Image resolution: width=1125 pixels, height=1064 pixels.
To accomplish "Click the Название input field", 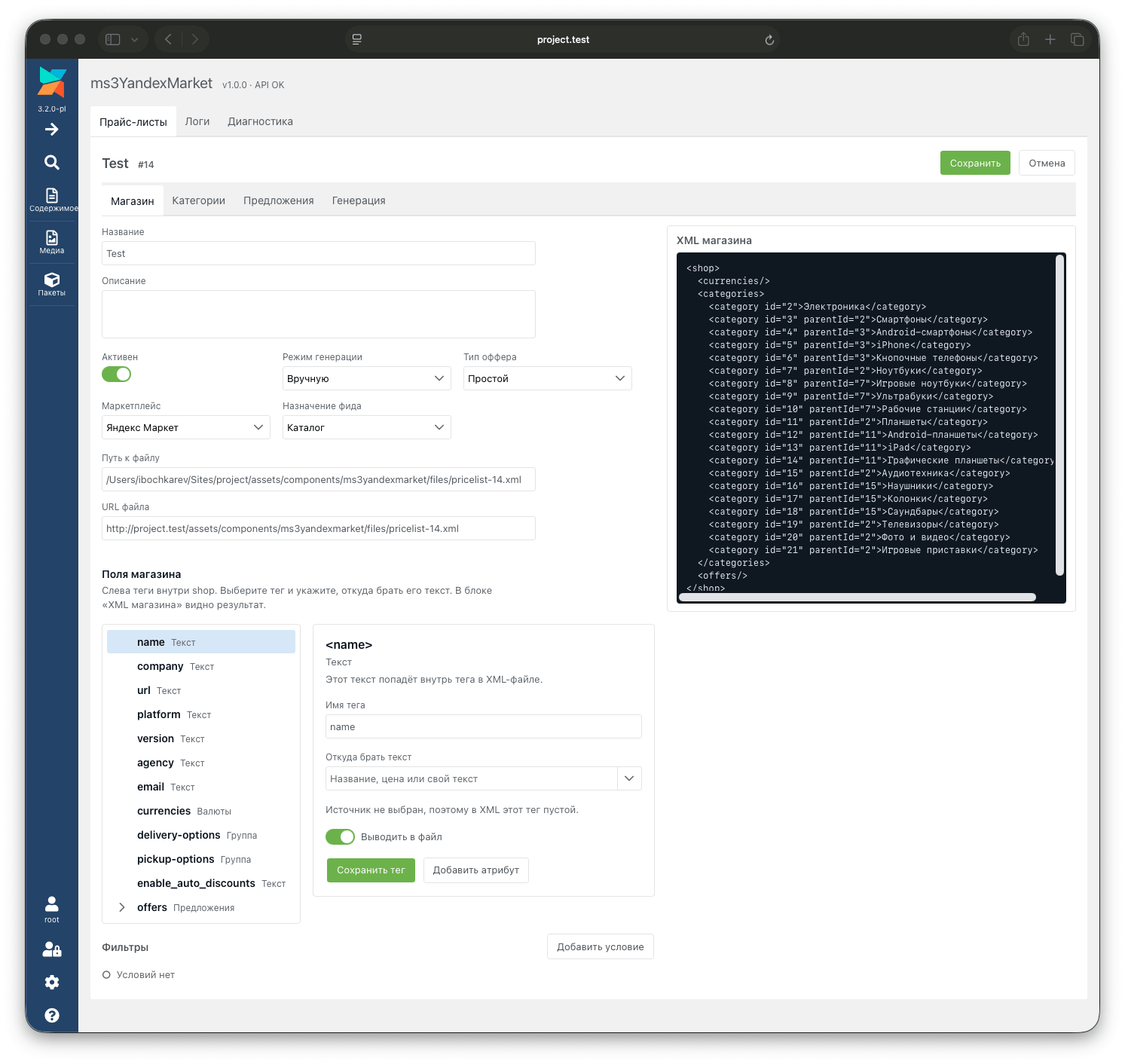I will [319, 253].
